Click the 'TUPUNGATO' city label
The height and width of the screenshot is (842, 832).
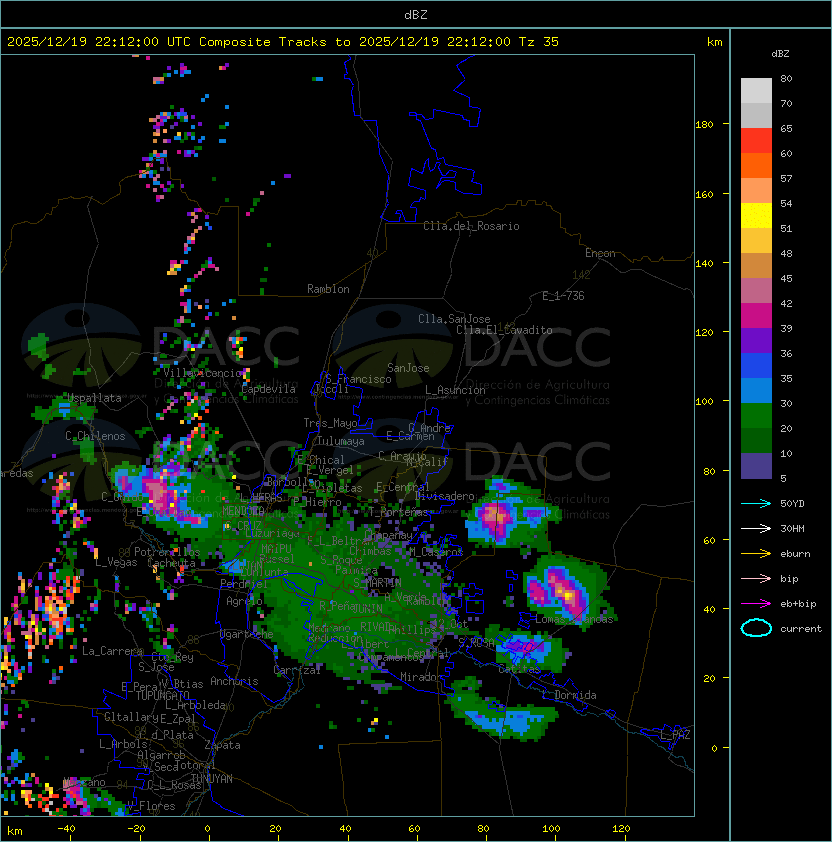pos(162,696)
